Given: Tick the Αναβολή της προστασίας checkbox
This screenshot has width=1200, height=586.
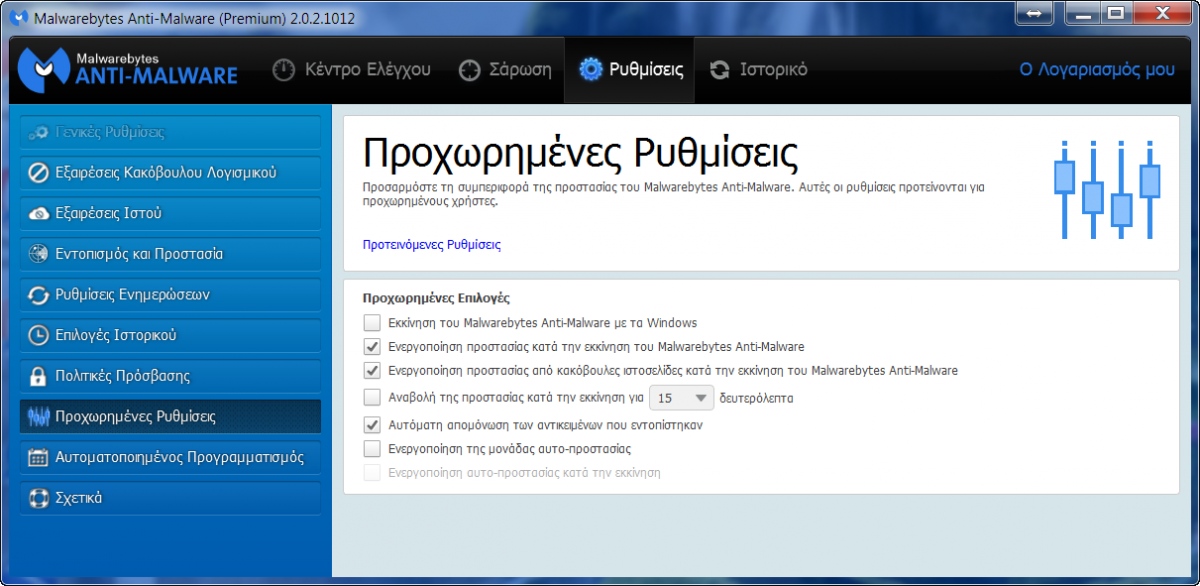Looking at the screenshot, I should 372,398.
